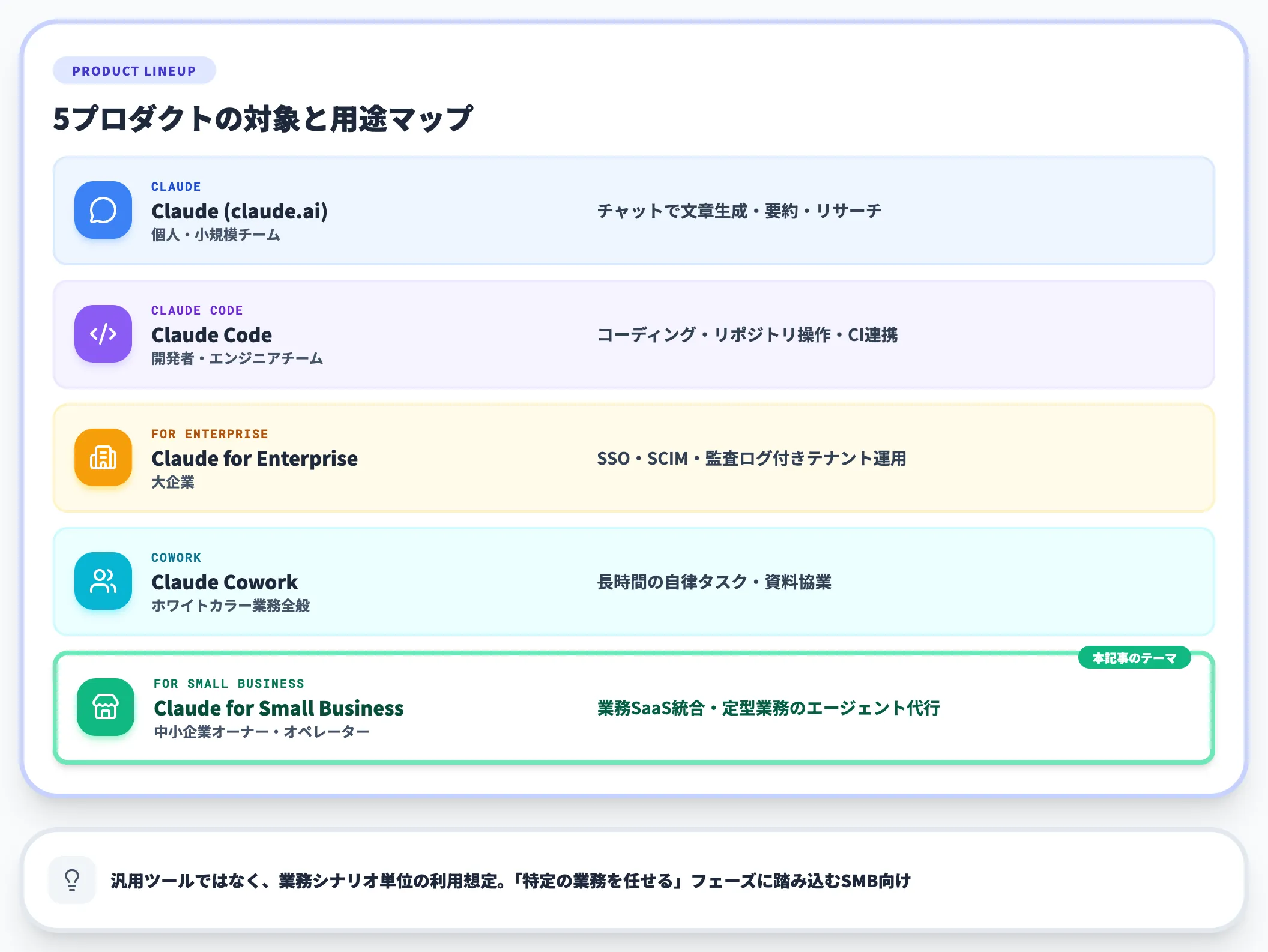The width and height of the screenshot is (1268, 952).
Task: Click the heading 5プロダクトの対象と用途マップ
Action: 263,119
